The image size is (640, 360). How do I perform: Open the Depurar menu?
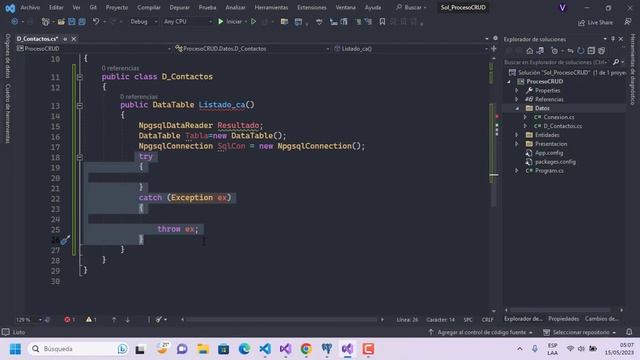[x=180, y=8]
